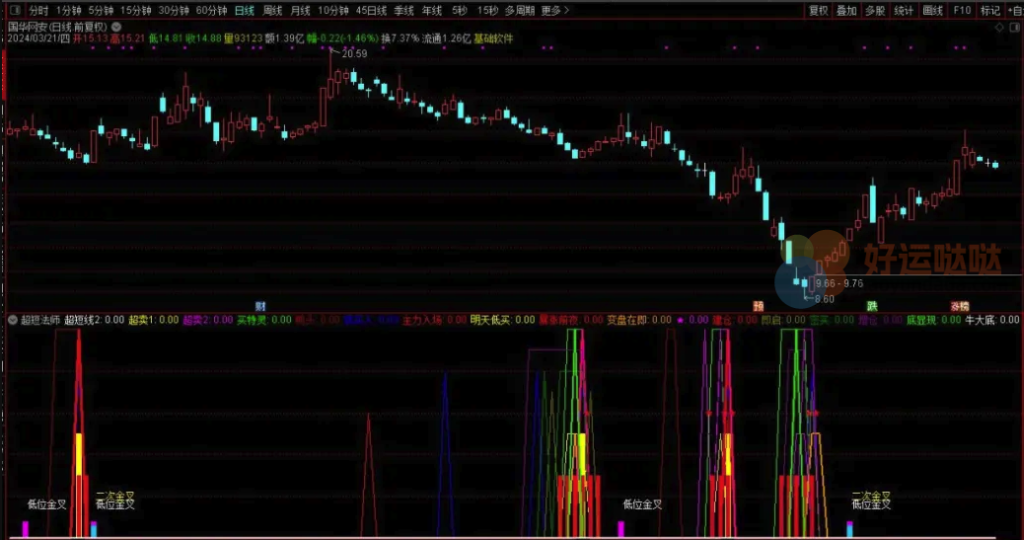
Task: Click the 买特灵 indicator label
Action: tap(264, 320)
